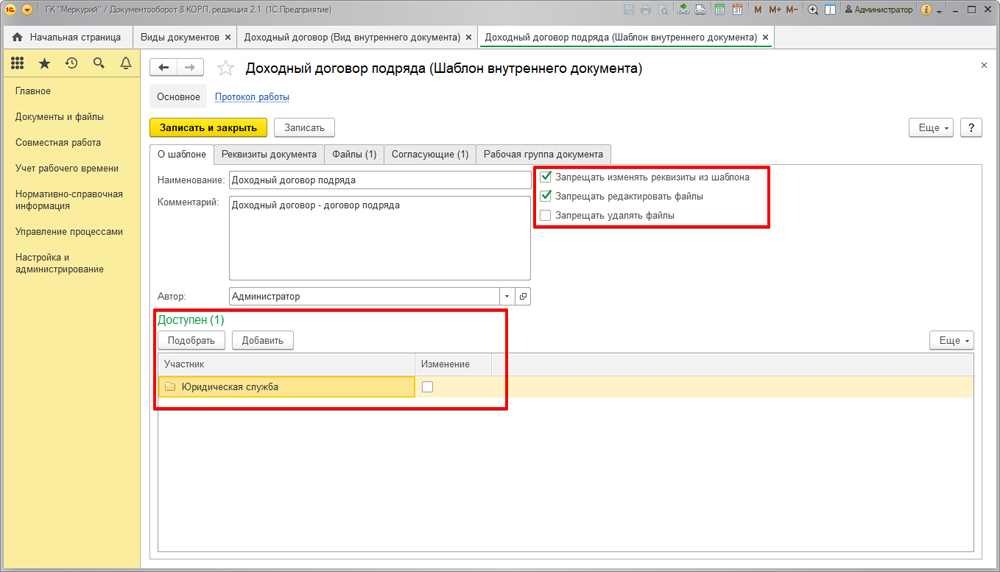Click Записать и закрыть button
Screen dimensions: 1000x572
tap(209, 128)
